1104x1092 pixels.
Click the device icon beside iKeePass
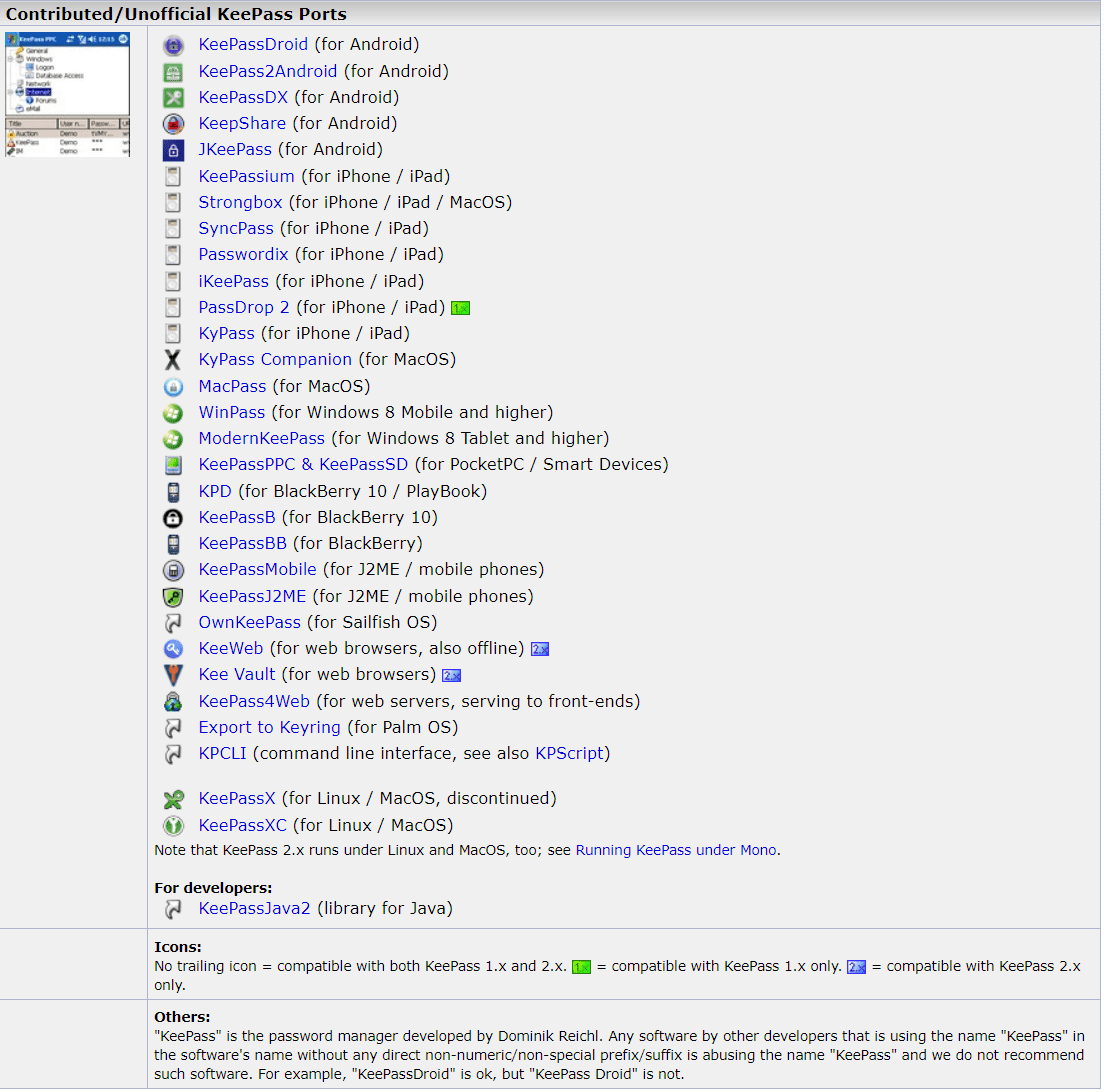coord(173,282)
